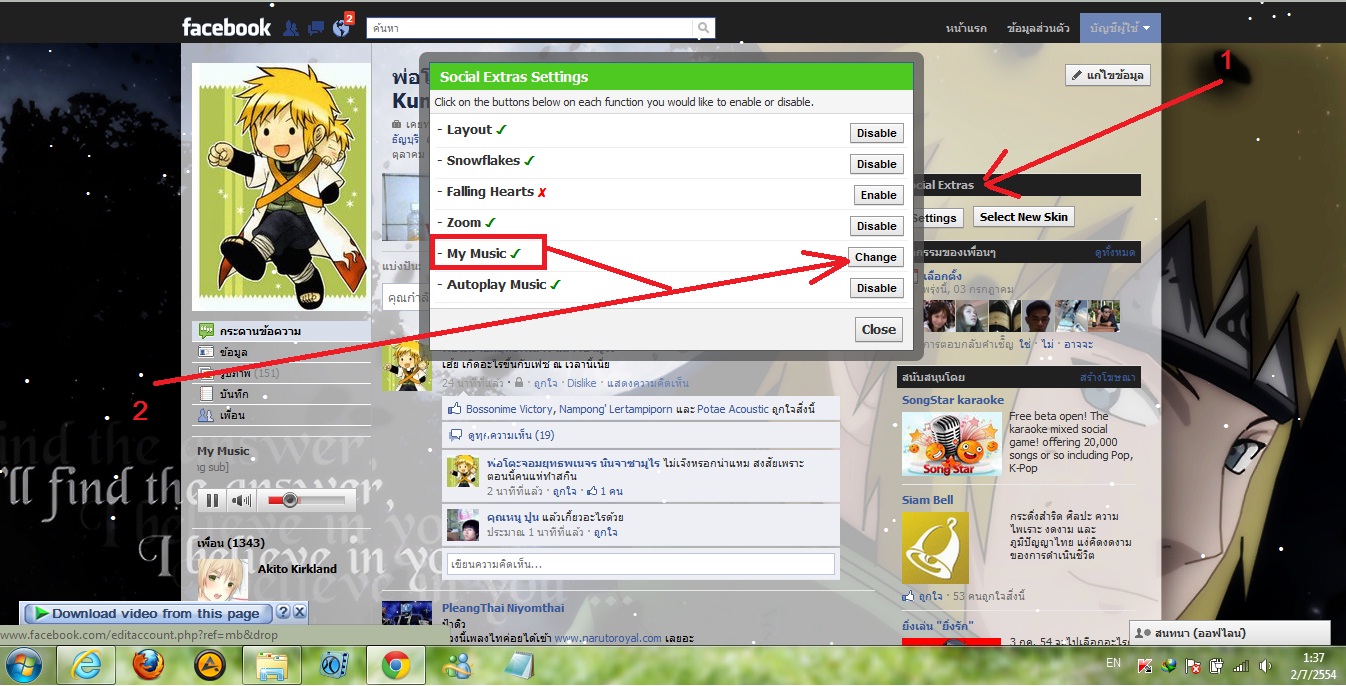Open Info tab ข้อมูล in sidebar

click(x=282, y=352)
